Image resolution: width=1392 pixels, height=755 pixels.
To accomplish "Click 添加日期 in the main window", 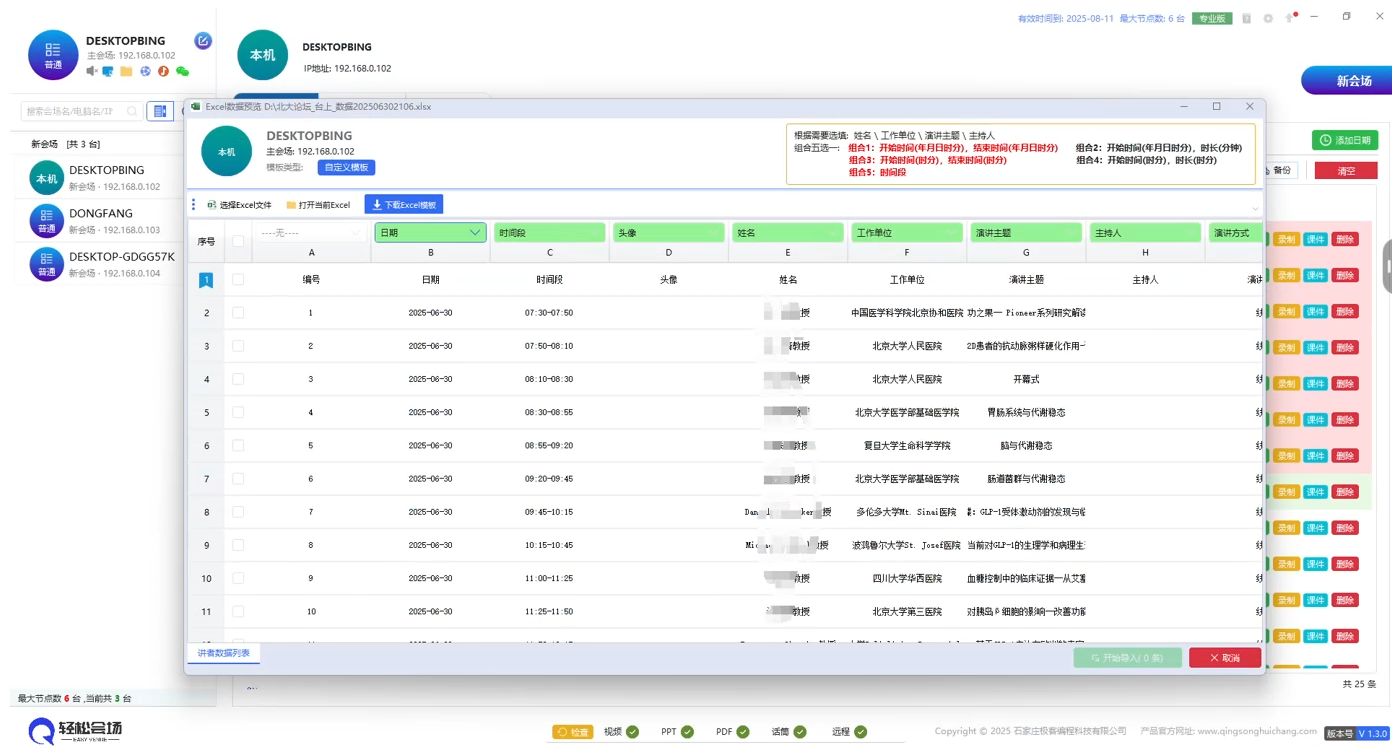I will point(1345,140).
